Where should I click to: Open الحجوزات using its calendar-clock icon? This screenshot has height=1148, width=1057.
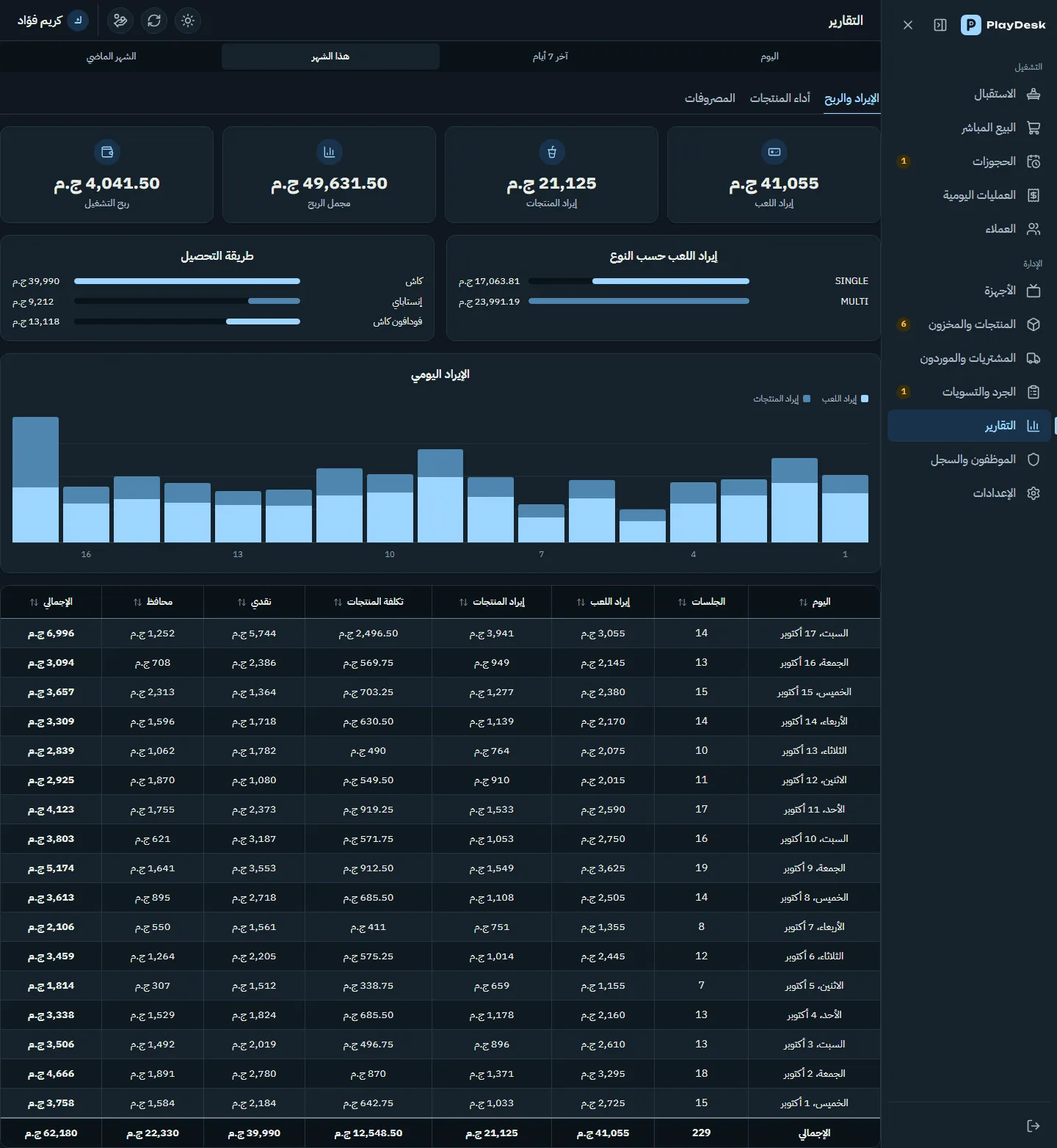pyautogui.click(x=1034, y=161)
